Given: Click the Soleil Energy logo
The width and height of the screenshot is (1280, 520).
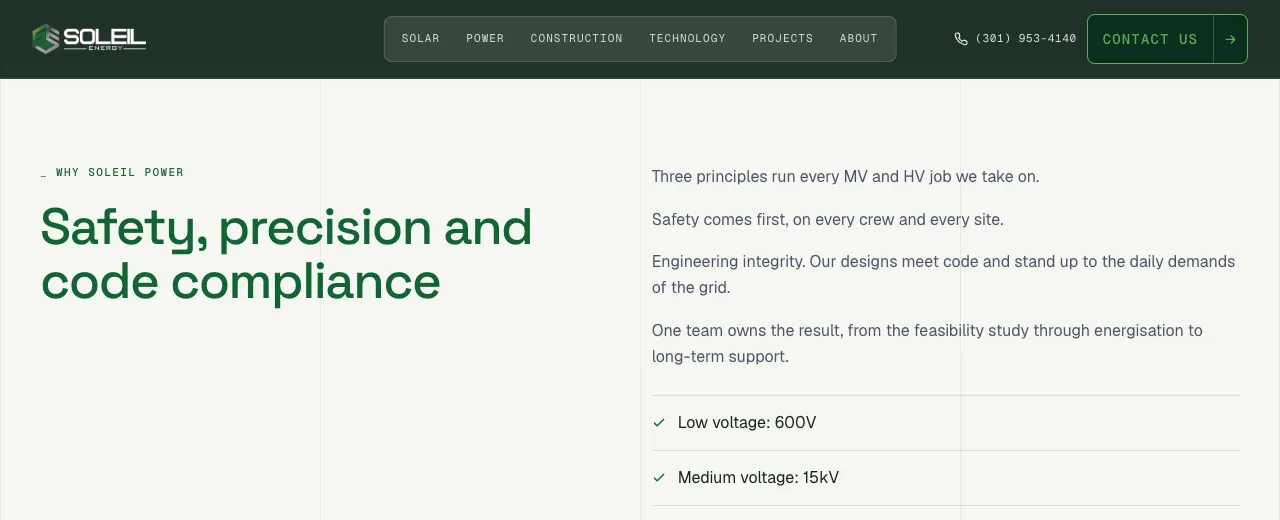Looking at the screenshot, I should (89, 39).
